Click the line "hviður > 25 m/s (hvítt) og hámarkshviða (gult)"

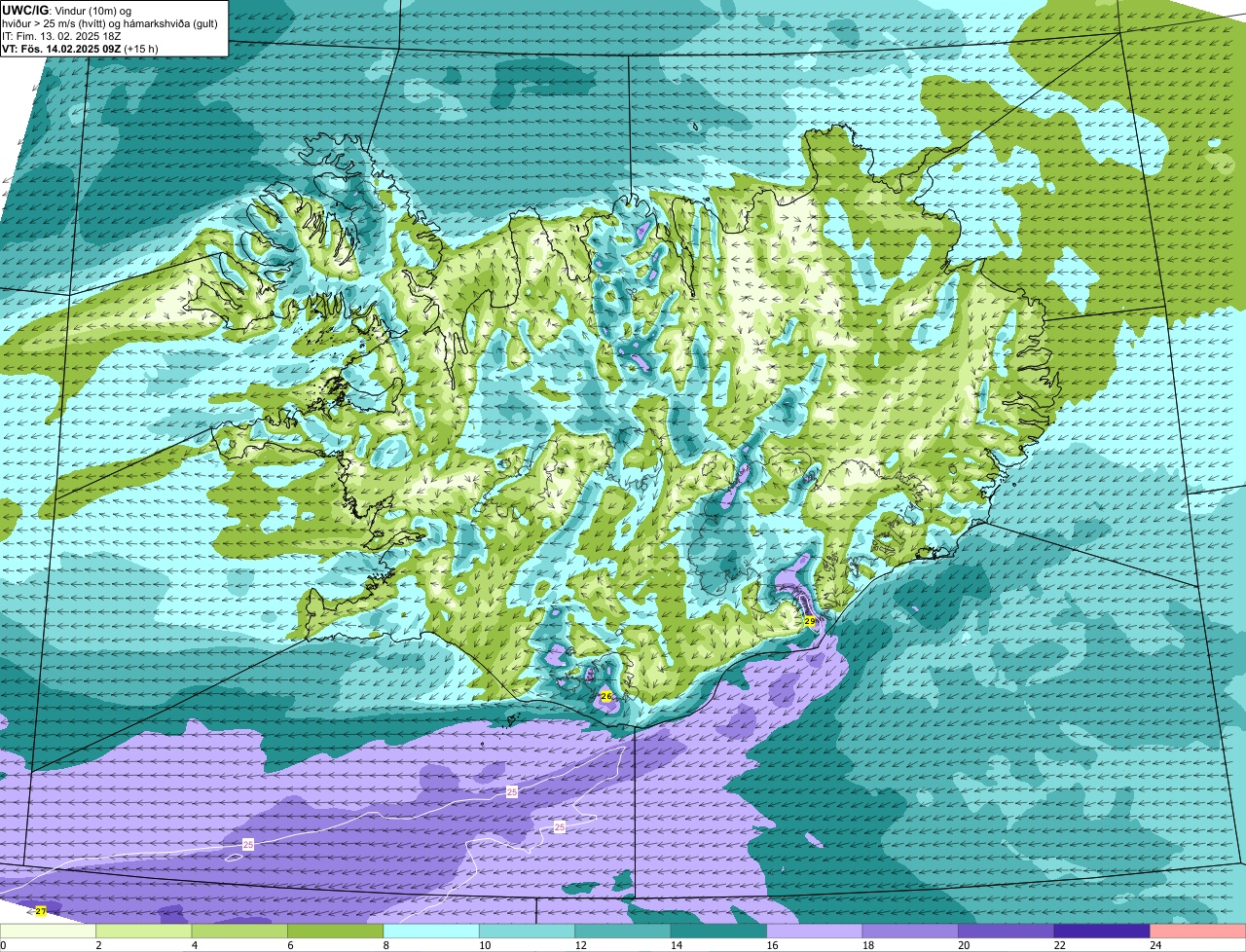[x=110, y=23]
